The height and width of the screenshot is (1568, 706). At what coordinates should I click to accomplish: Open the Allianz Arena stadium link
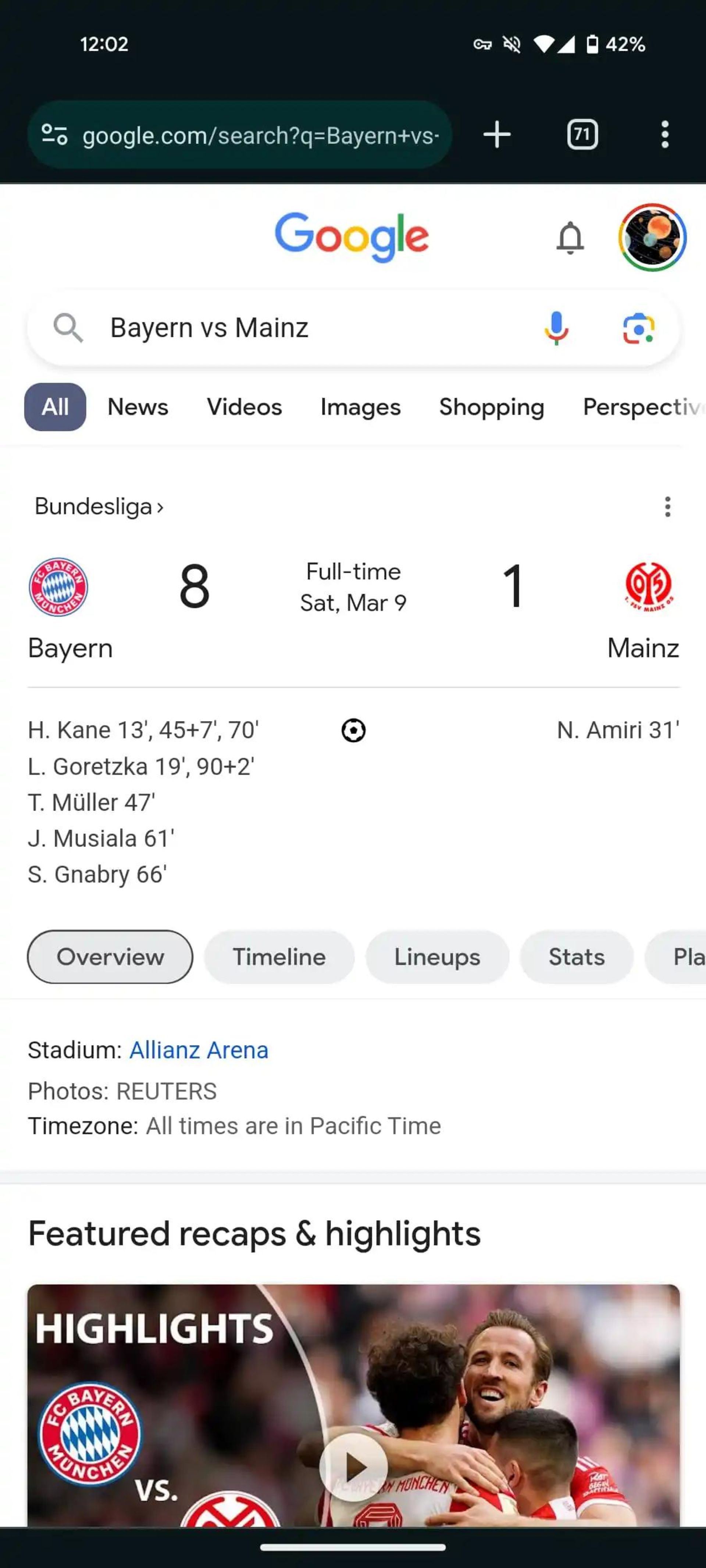(199, 1051)
